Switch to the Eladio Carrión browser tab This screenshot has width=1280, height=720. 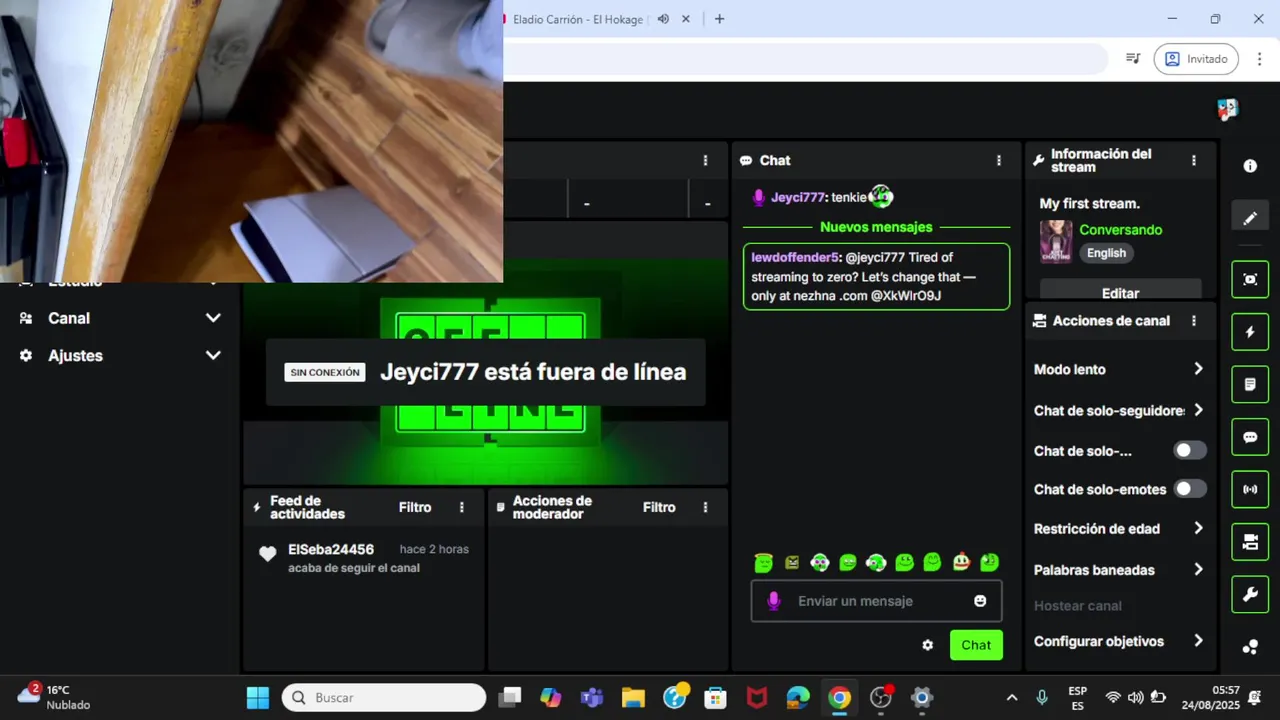577,19
